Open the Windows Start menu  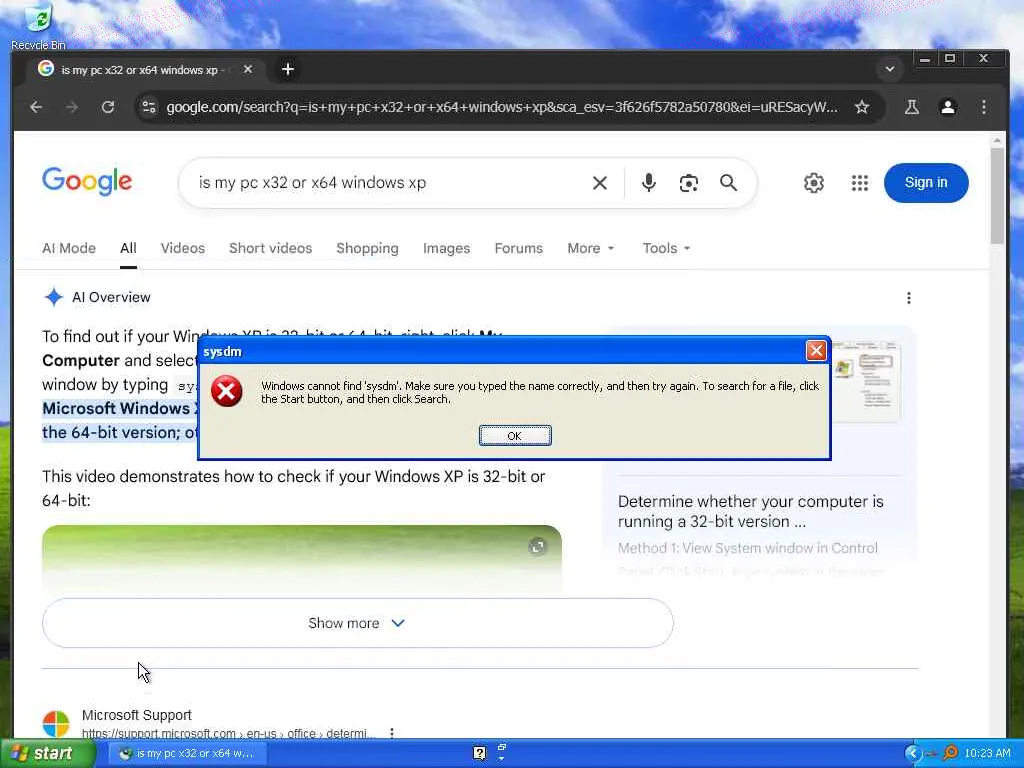coord(47,754)
